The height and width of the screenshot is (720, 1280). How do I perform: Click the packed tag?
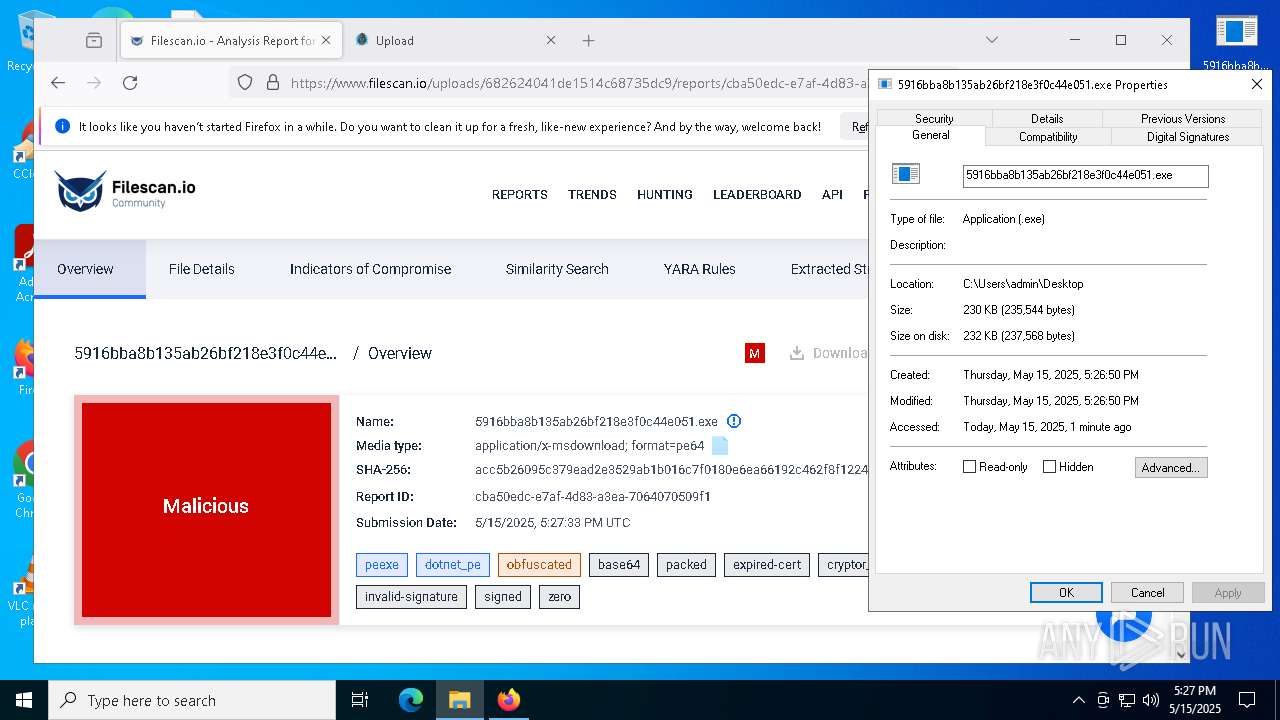pos(686,565)
